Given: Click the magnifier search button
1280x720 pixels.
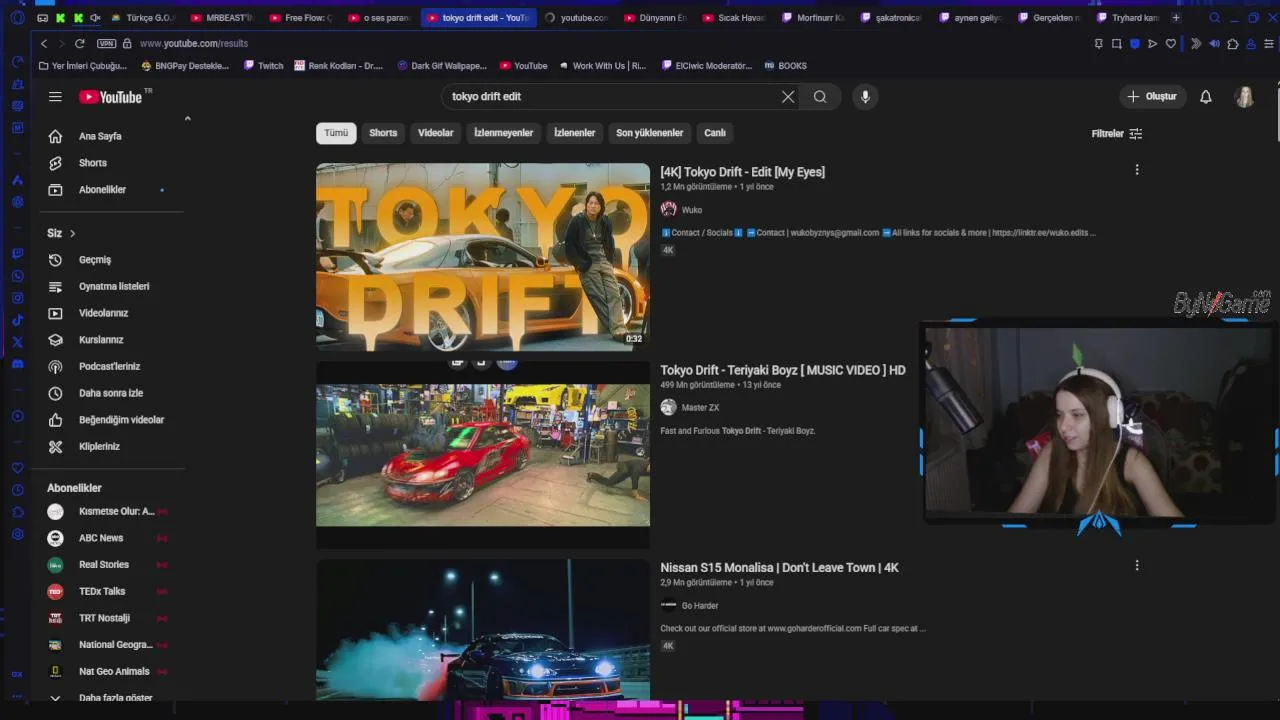Looking at the screenshot, I should tap(820, 97).
